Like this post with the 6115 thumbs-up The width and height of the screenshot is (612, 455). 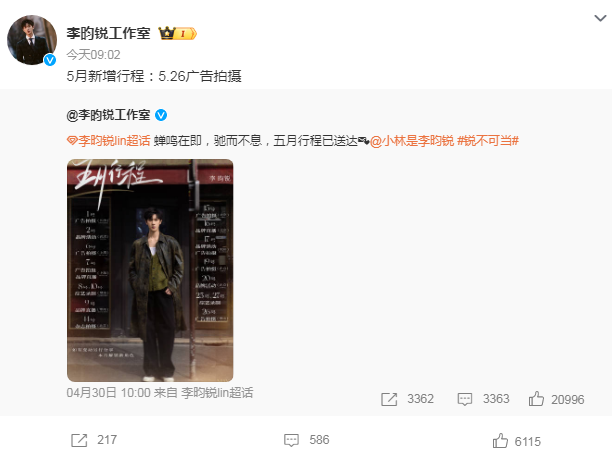coord(500,441)
